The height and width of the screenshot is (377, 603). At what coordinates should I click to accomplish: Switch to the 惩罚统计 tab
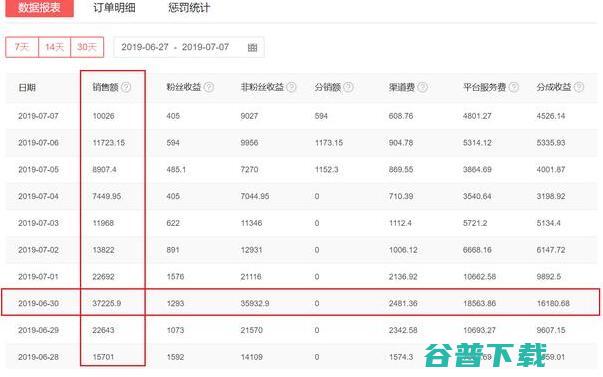(x=189, y=7)
